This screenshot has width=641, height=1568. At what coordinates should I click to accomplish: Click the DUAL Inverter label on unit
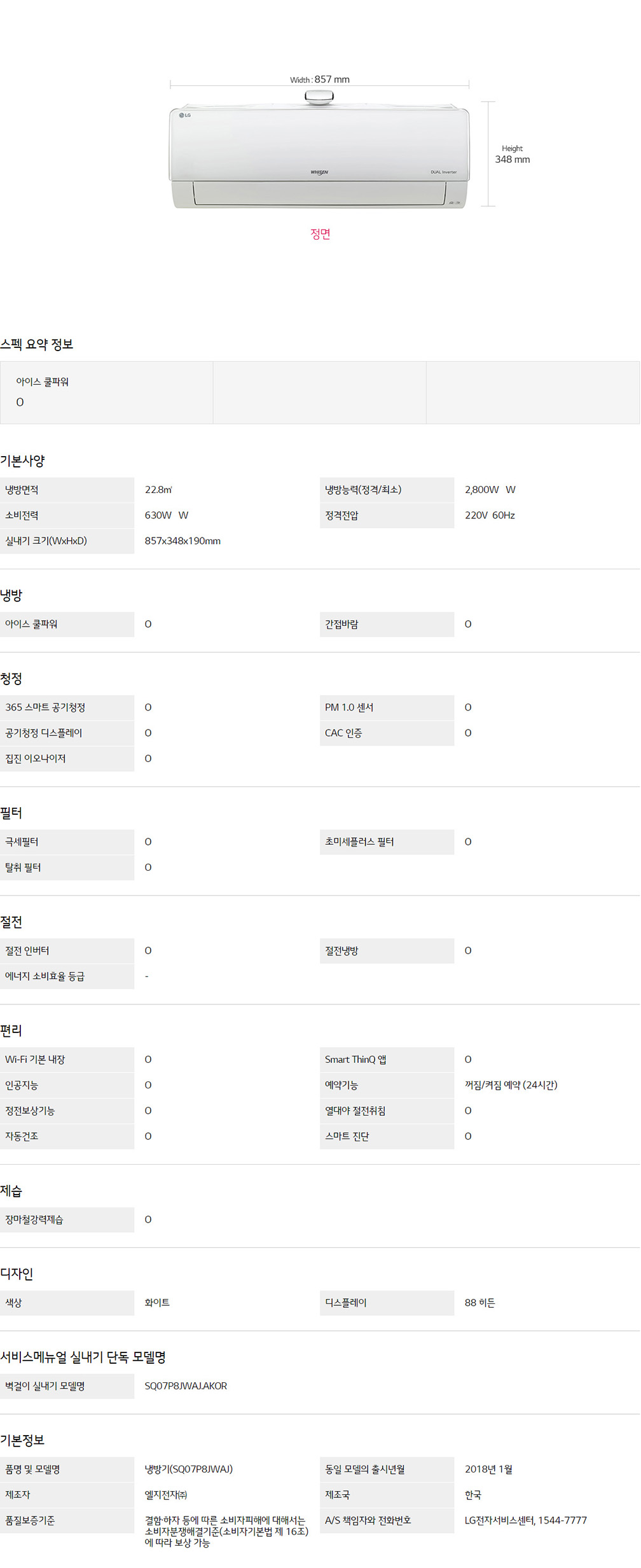pyautogui.click(x=443, y=172)
